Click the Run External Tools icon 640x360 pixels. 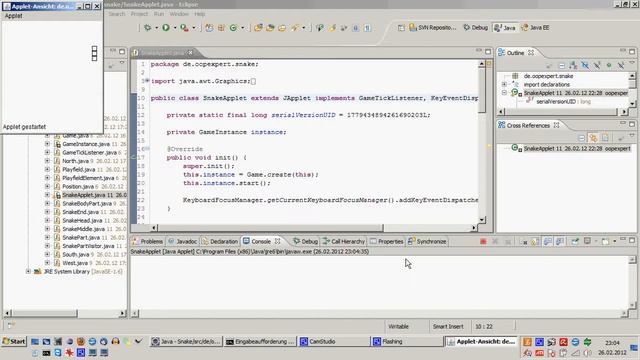184,28
